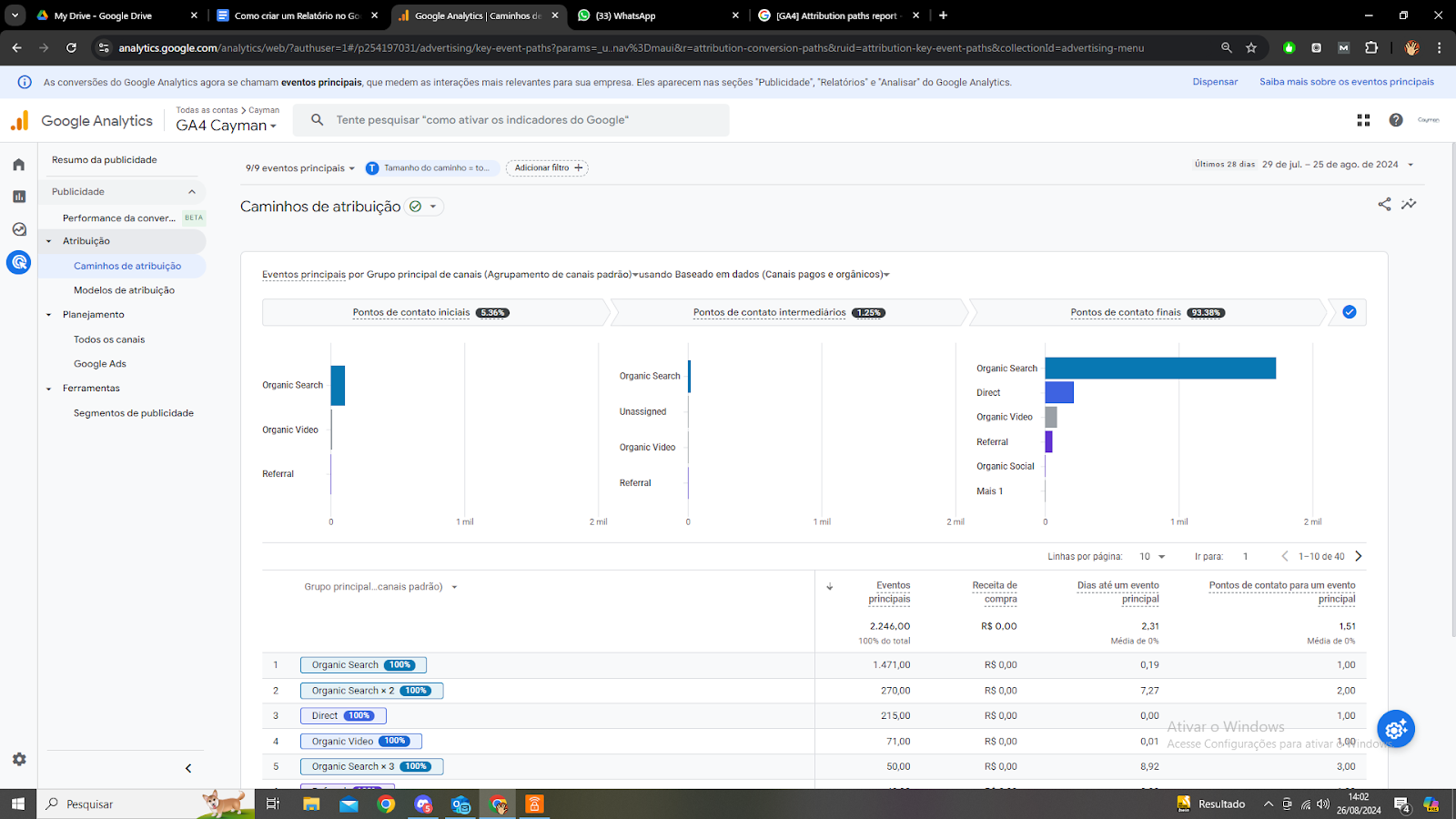
Task: Click the Dispensar link in banner
Action: pyautogui.click(x=1215, y=82)
